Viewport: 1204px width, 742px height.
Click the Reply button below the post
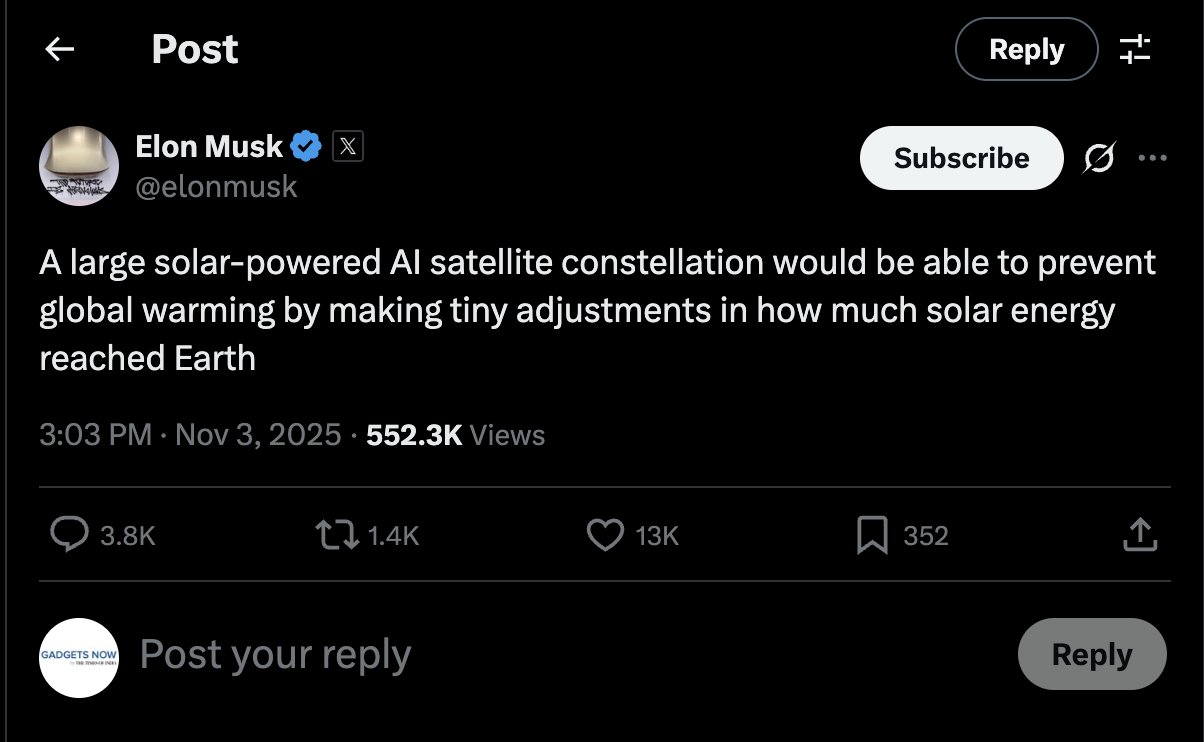coord(1092,654)
